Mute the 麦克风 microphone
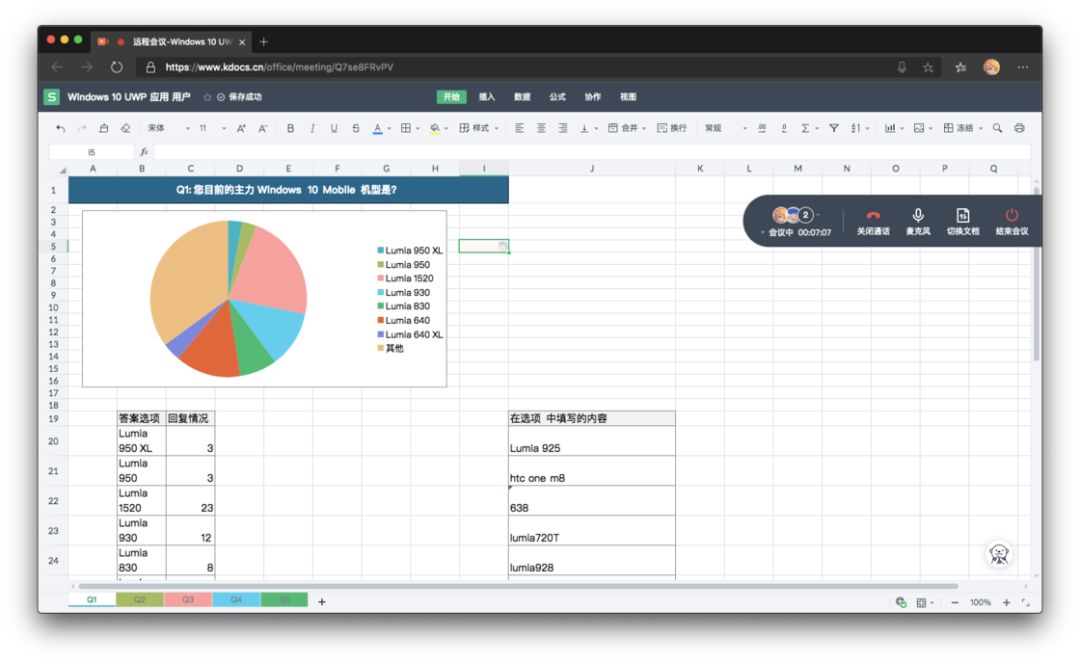Screen dimensions: 1080x663 [x=917, y=222]
